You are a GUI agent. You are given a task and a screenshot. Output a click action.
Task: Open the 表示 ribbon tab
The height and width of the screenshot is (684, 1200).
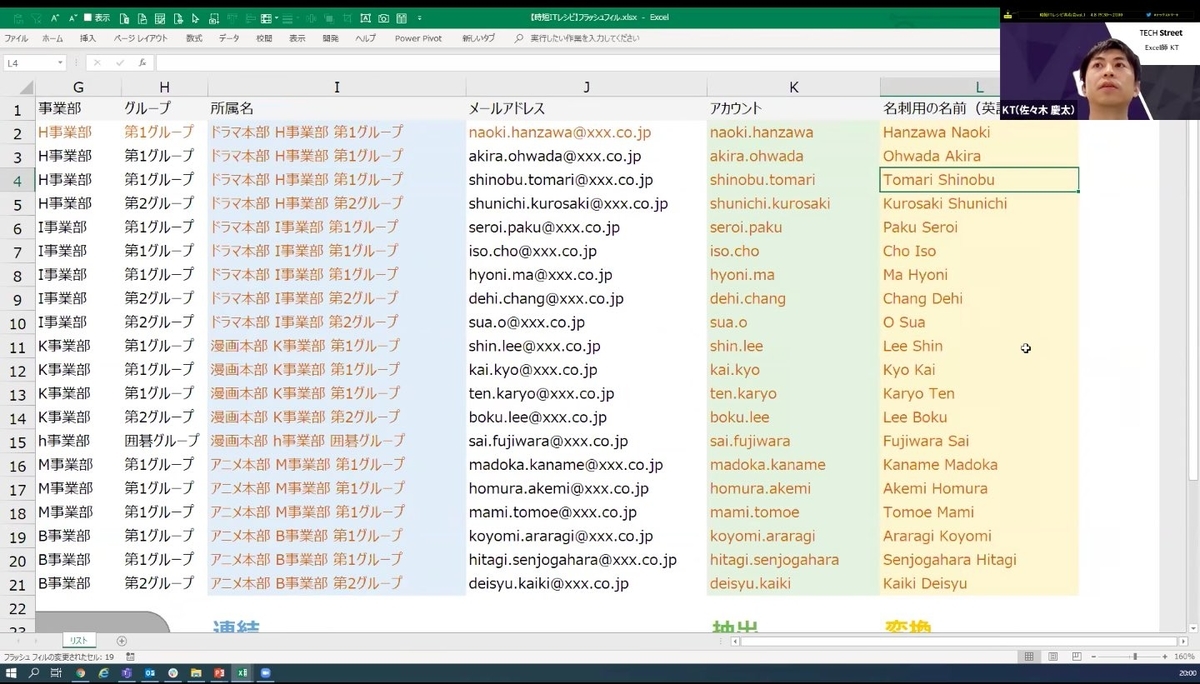coord(297,38)
